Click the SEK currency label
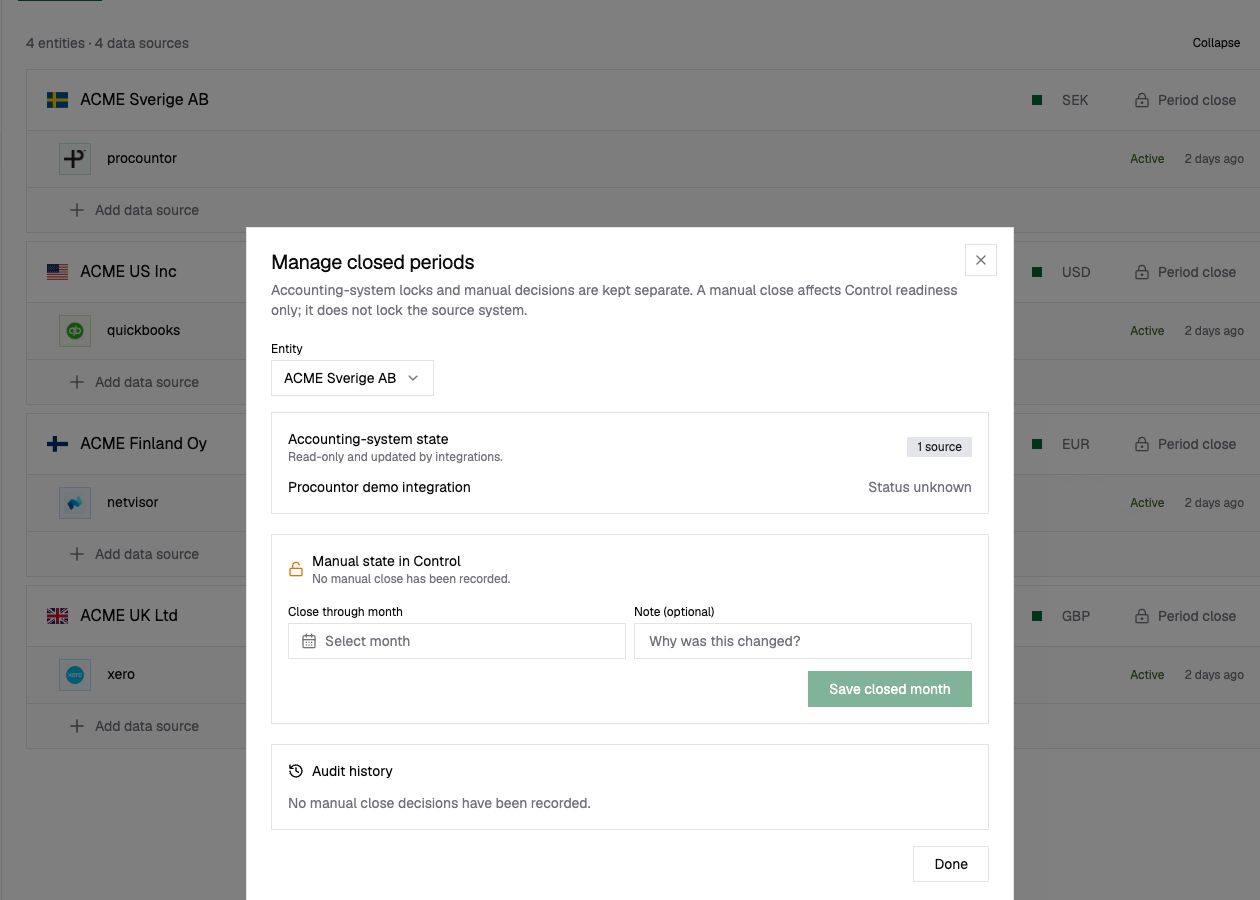Screen dimensions: 1260x900 tap(1075, 100)
